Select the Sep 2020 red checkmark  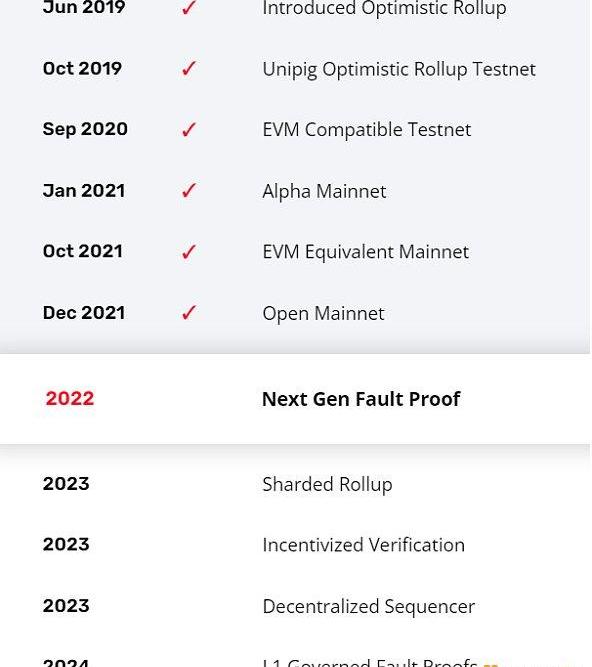189,130
